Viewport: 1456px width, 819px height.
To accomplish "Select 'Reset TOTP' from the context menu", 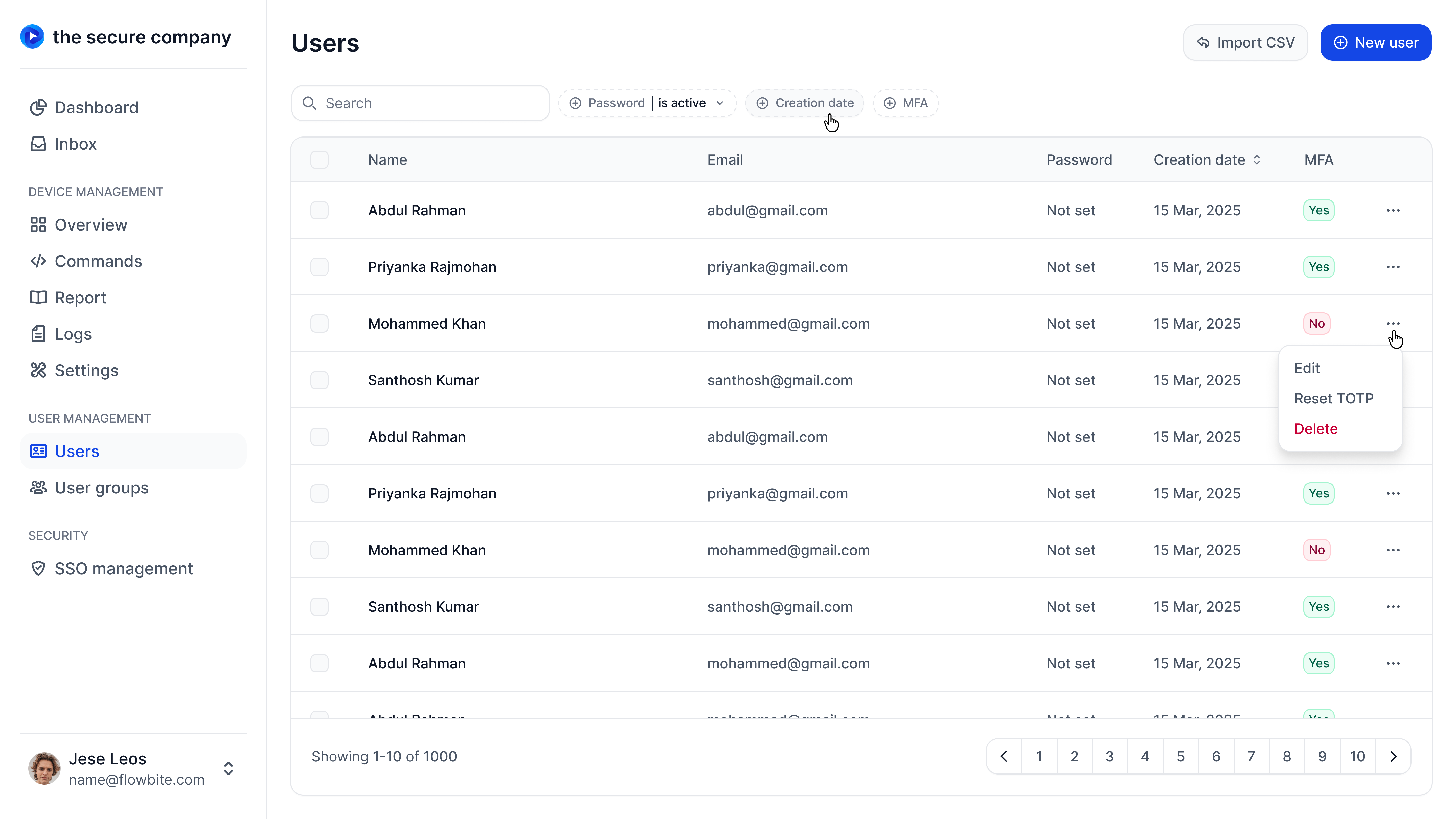I will pos(1333,398).
